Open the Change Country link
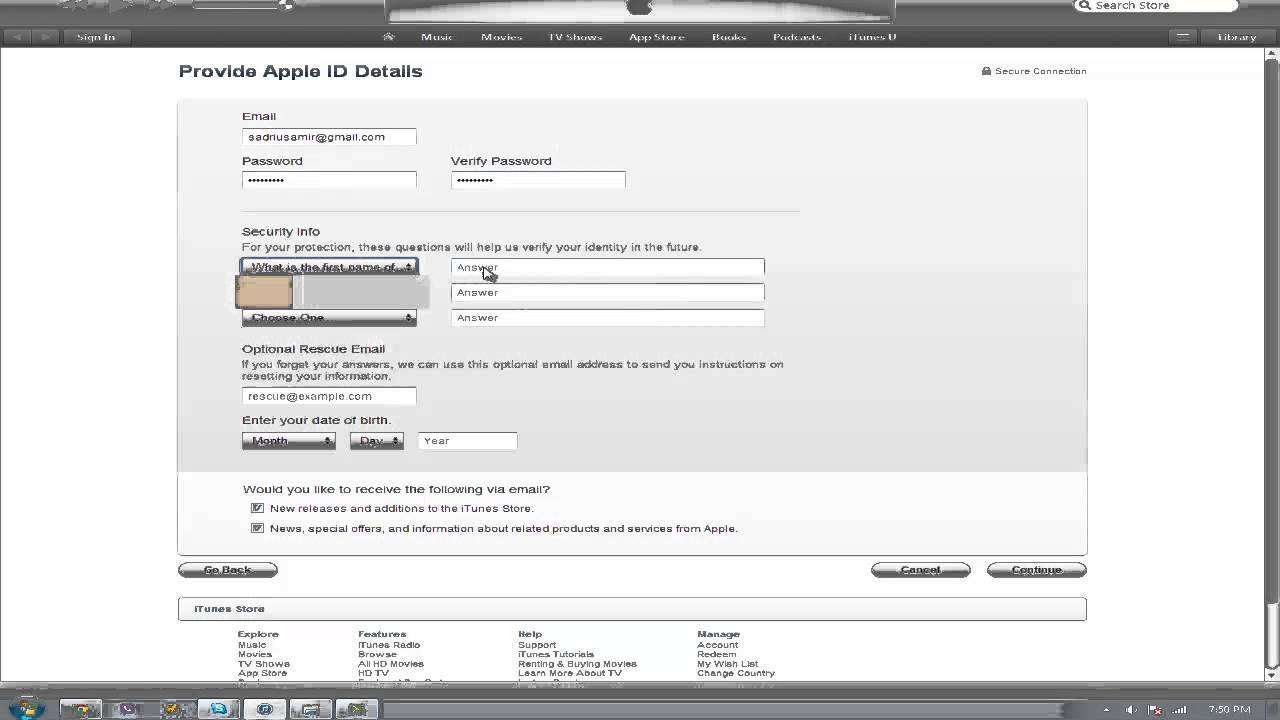 point(736,673)
